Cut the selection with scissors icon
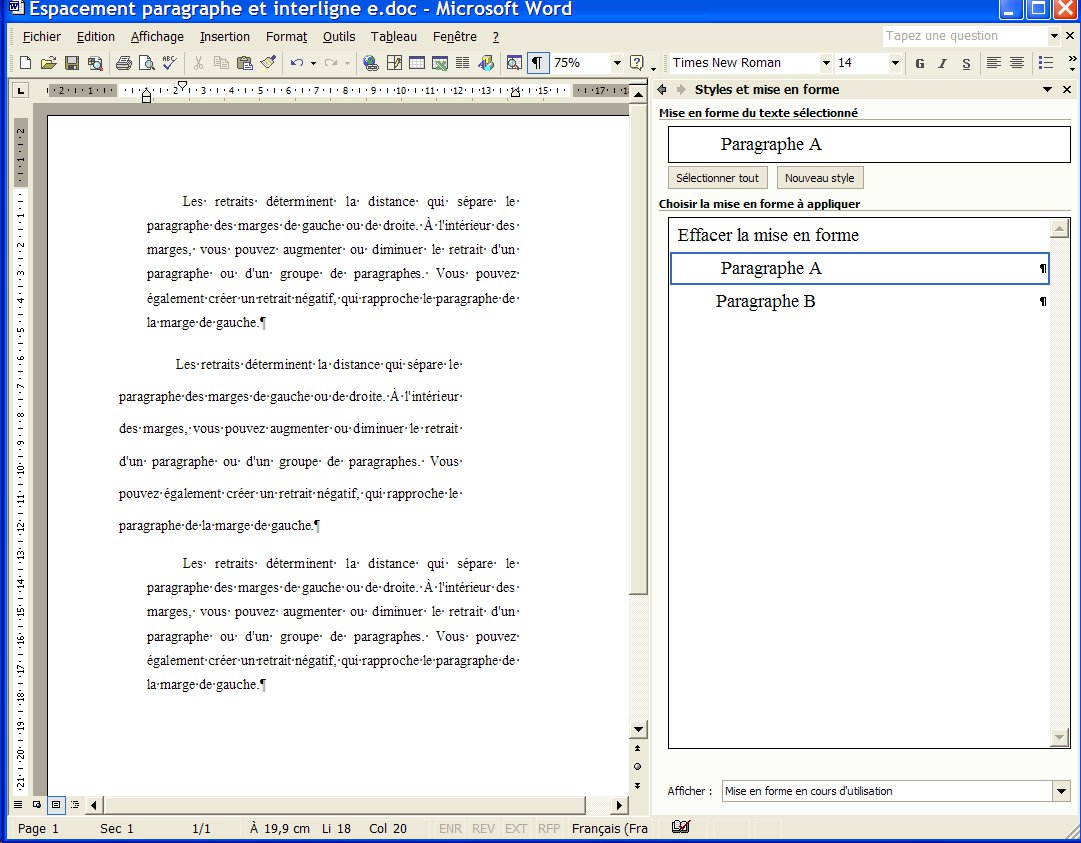 click(x=199, y=63)
